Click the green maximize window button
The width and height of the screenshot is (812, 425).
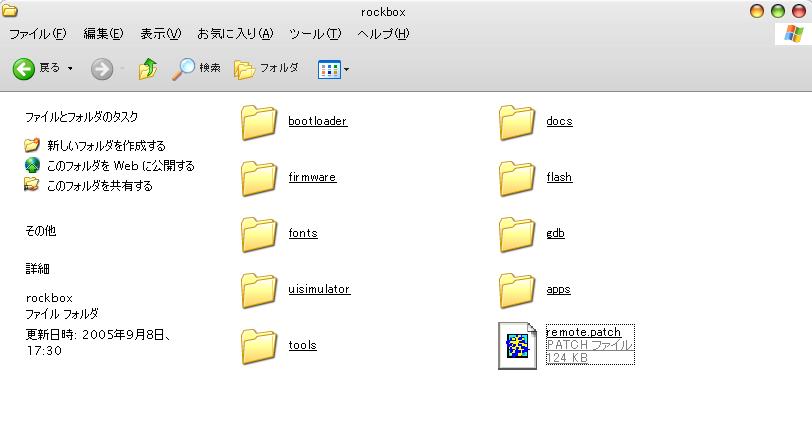tap(778, 11)
